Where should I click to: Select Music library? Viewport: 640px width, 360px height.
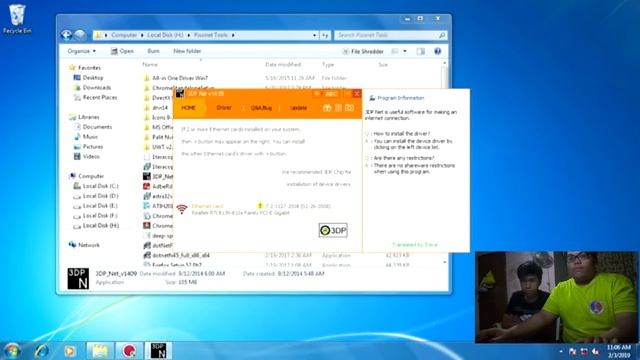click(x=90, y=137)
